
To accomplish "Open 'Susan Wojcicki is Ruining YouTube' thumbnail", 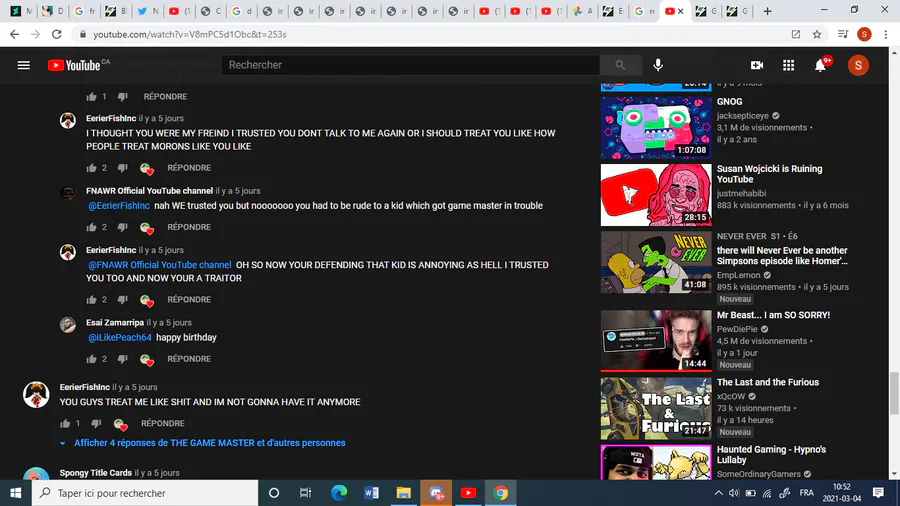I will (x=656, y=195).
